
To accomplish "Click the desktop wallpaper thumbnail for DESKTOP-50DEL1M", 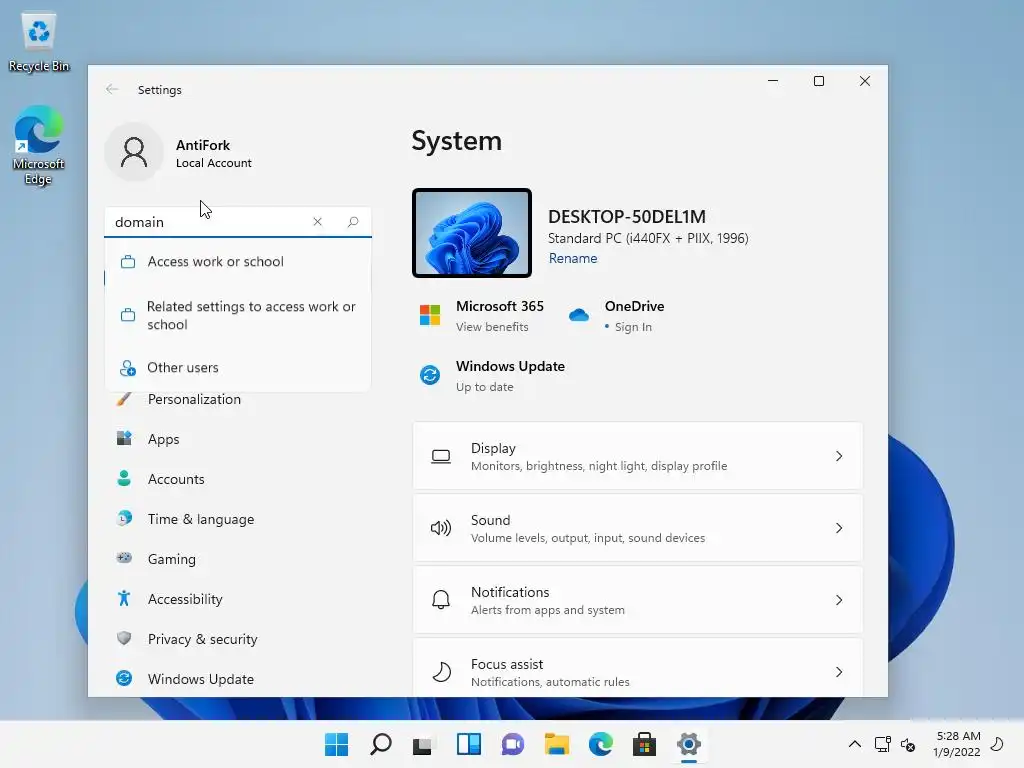I will [x=472, y=233].
